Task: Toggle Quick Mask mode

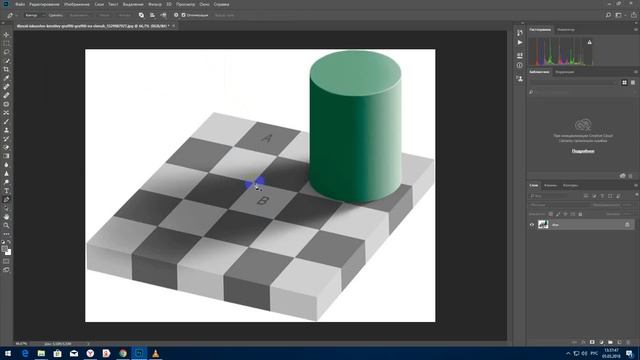Action: pos(6,261)
